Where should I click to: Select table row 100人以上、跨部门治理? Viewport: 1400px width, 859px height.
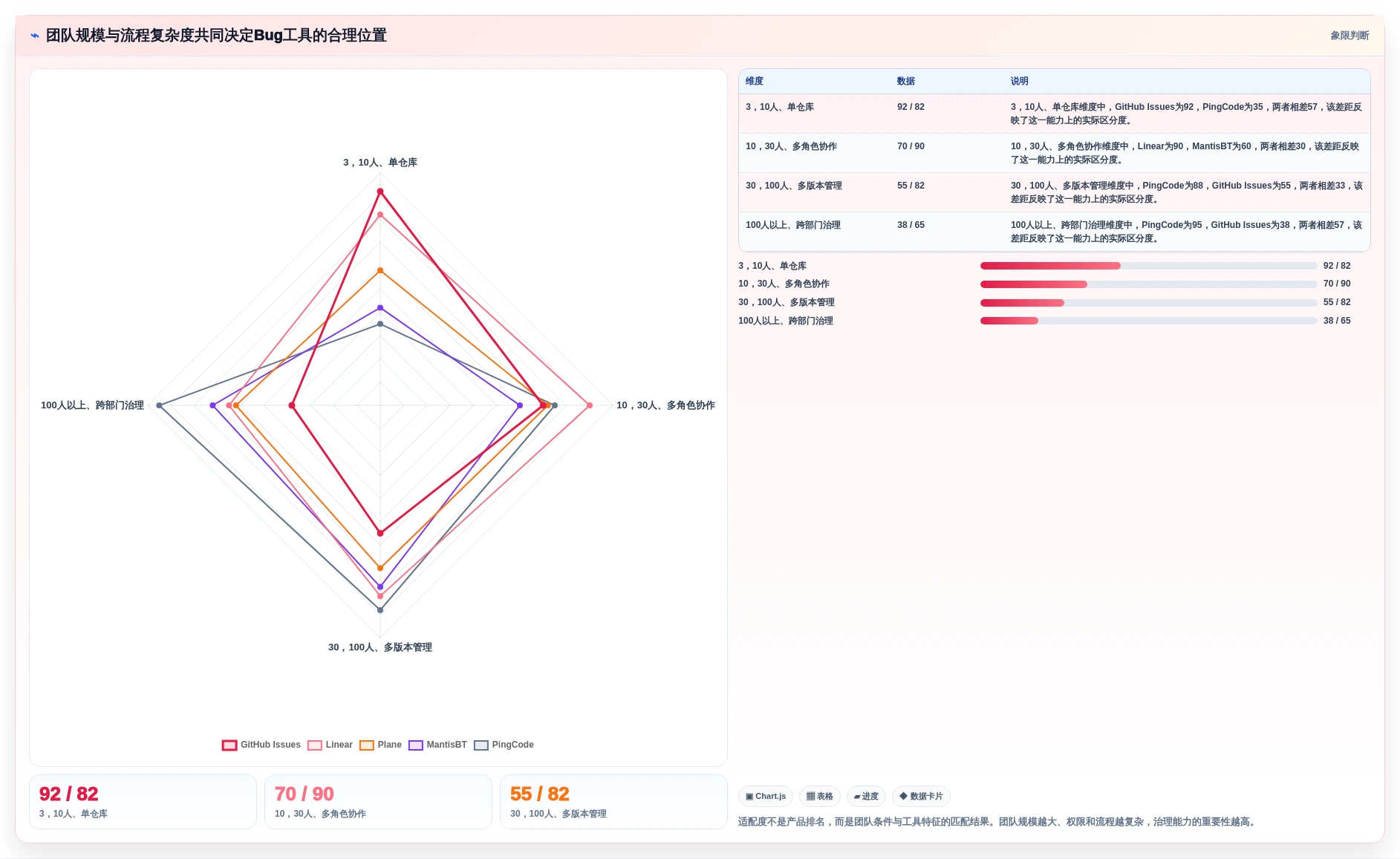tap(1054, 232)
